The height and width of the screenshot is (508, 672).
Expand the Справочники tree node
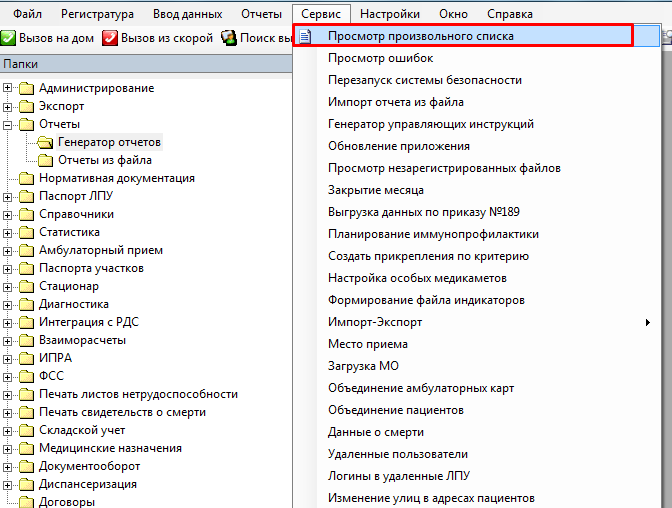(x=7, y=215)
